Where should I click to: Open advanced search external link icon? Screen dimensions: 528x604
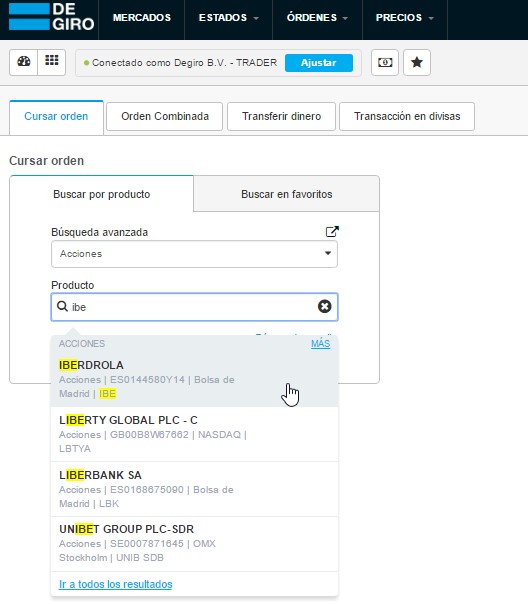[332, 232]
